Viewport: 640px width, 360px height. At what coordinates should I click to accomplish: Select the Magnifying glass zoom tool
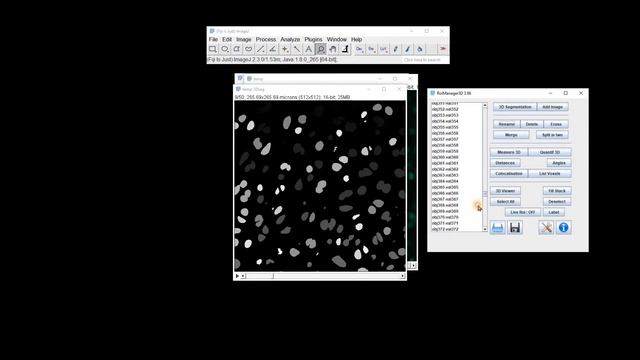click(321, 49)
